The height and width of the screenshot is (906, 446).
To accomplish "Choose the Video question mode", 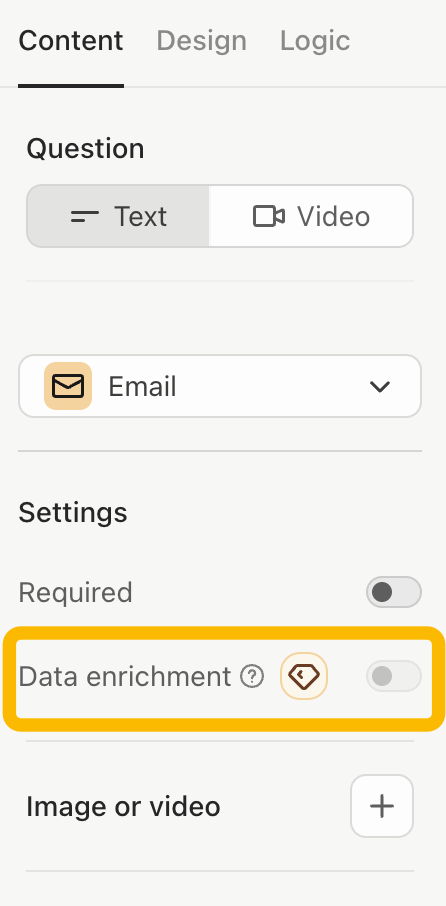I will [311, 216].
